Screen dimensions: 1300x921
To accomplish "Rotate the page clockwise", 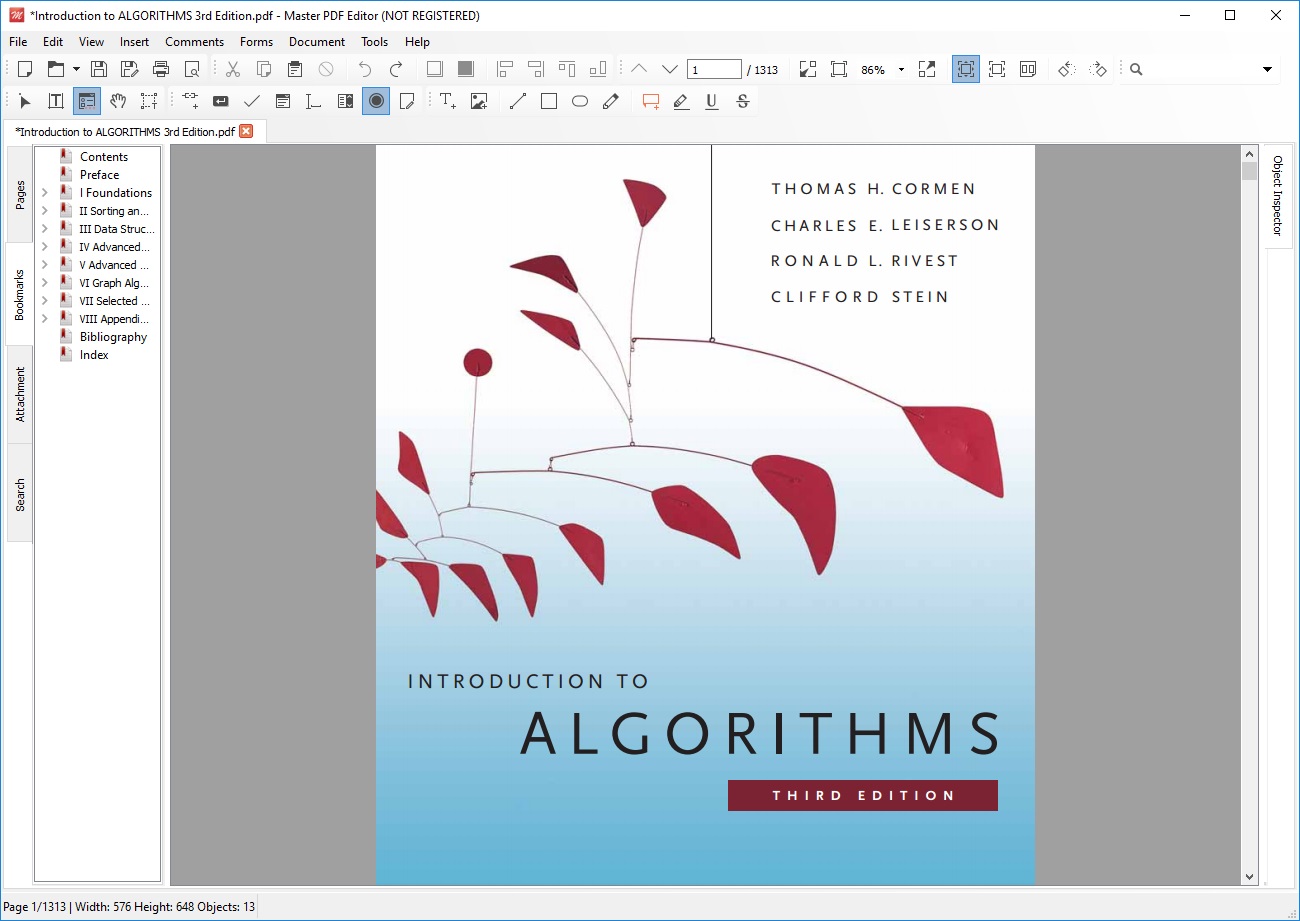I will click(1098, 69).
